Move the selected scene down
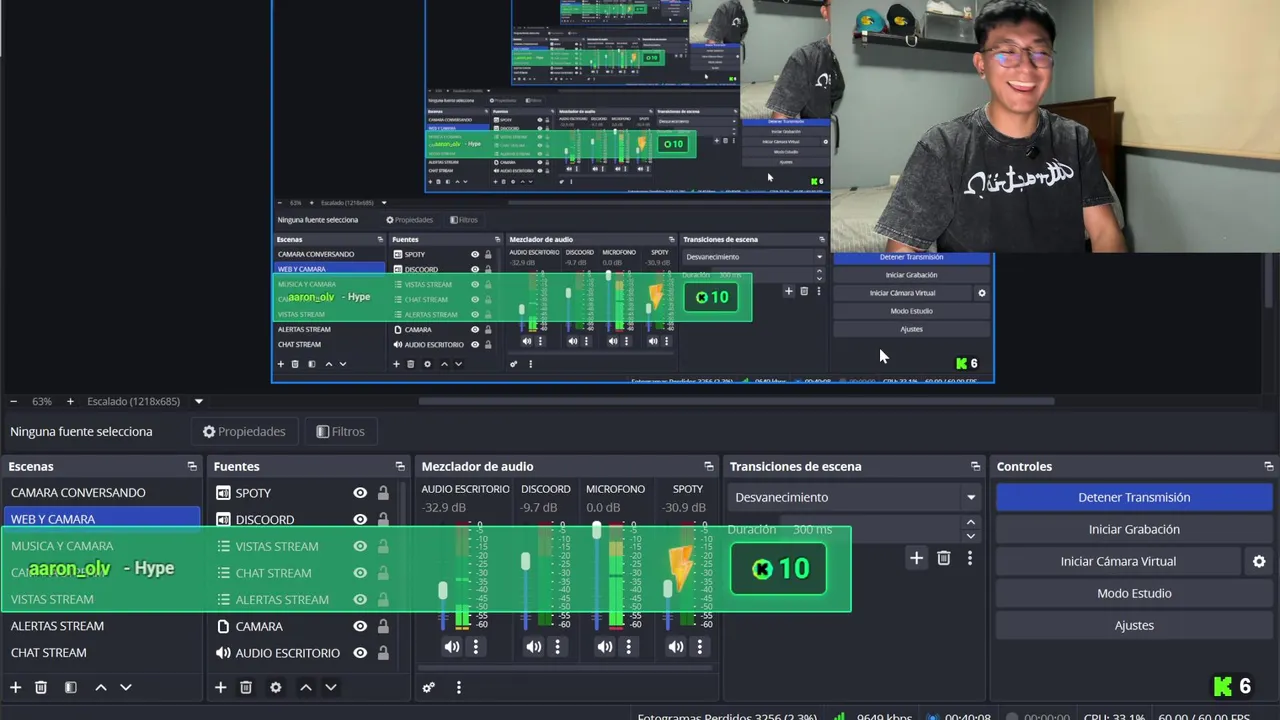1280x720 pixels. pos(125,687)
